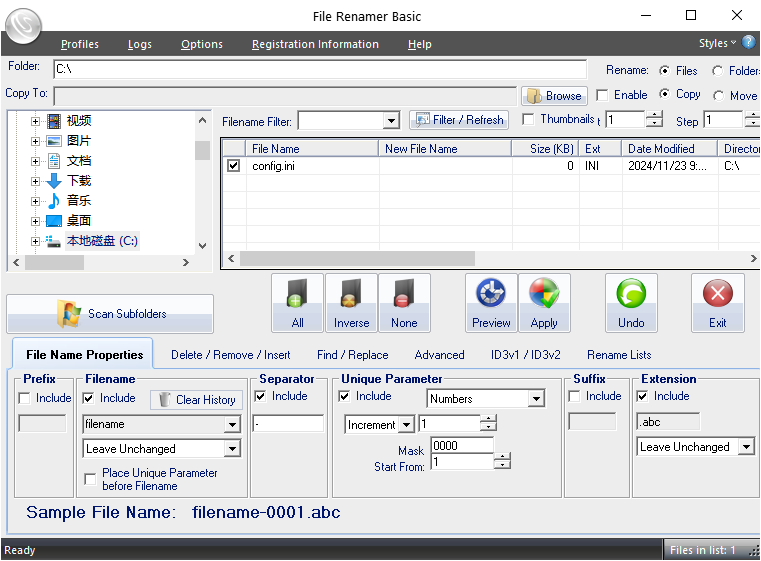Open the Numbers unique parameter dropdown
Screen dimensions: 761x561
pyautogui.click(x=536, y=399)
